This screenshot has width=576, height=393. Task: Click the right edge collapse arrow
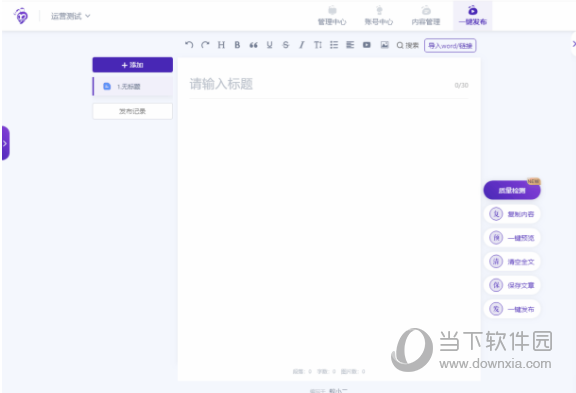tap(573, 44)
